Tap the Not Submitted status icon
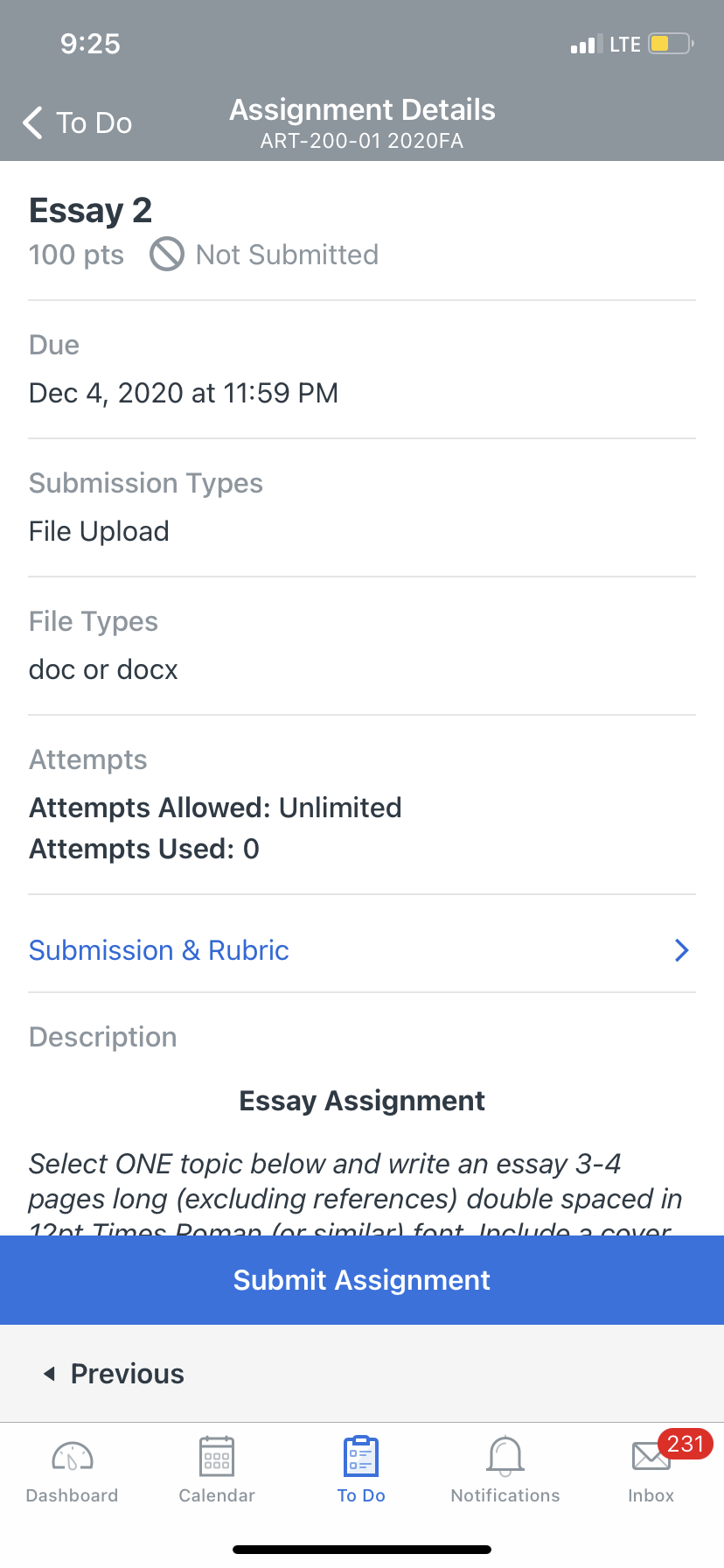Viewport: 724px width, 1568px height. tap(167, 255)
